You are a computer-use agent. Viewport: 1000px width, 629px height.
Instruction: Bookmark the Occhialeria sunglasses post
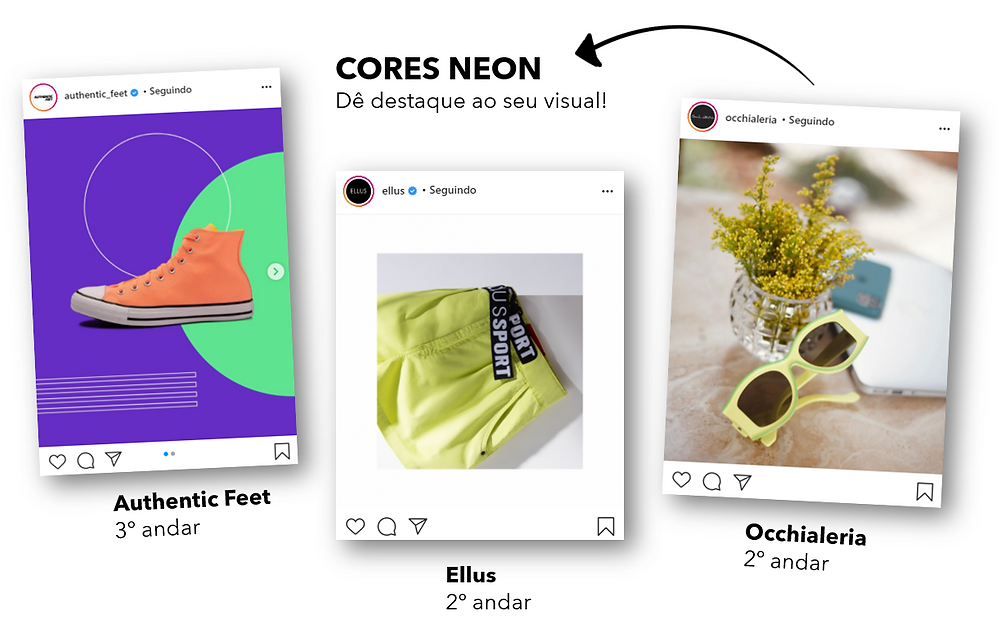tap(925, 491)
